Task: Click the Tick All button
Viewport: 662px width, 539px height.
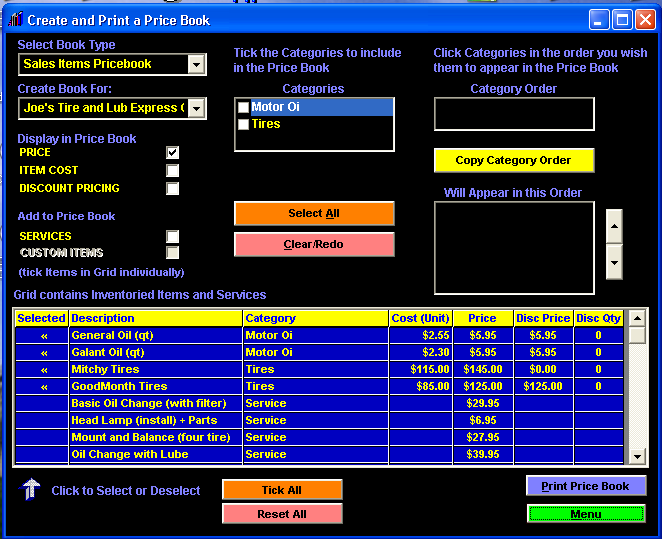Action: pyautogui.click(x=282, y=490)
